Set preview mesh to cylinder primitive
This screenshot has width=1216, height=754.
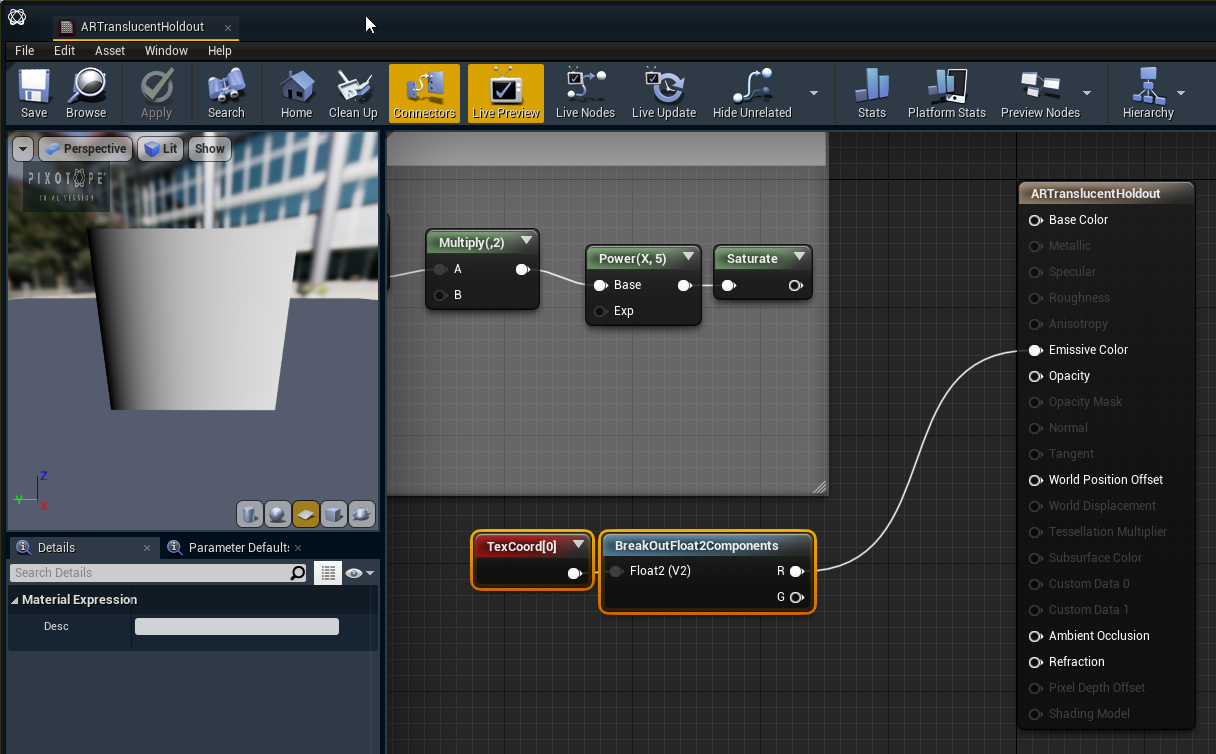[250, 514]
